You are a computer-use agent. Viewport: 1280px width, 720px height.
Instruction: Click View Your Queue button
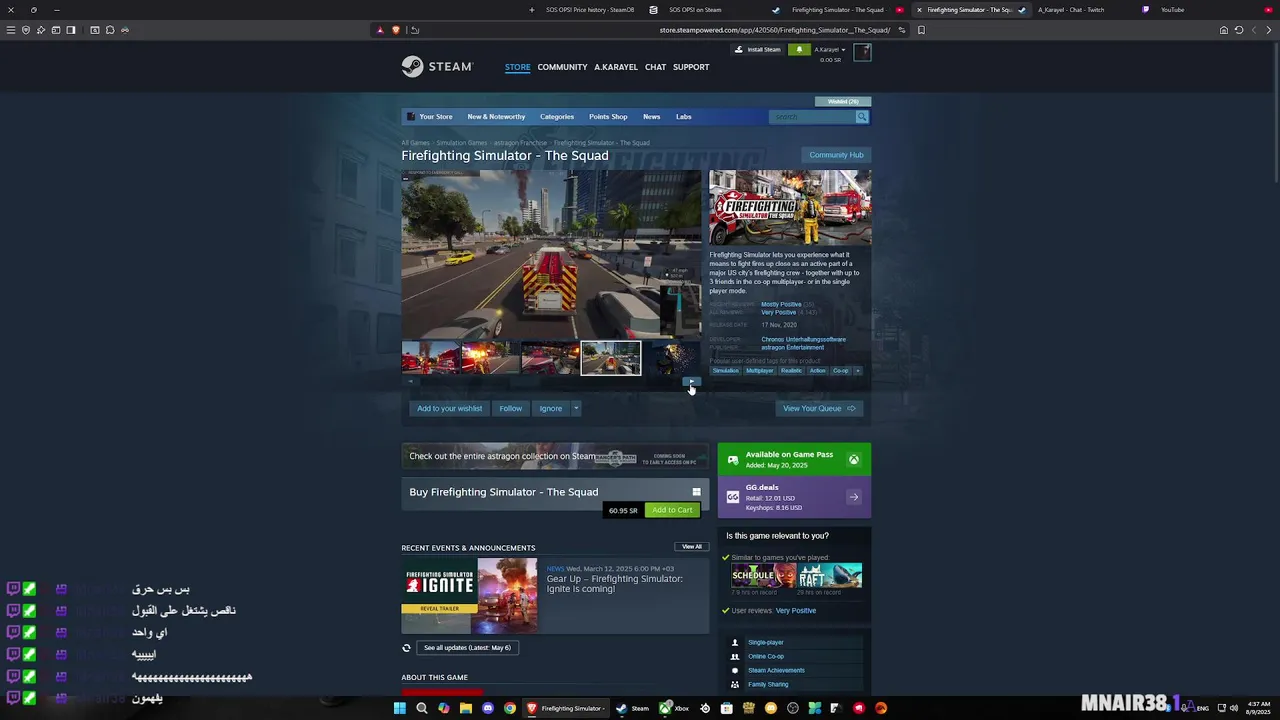[x=819, y=408]
